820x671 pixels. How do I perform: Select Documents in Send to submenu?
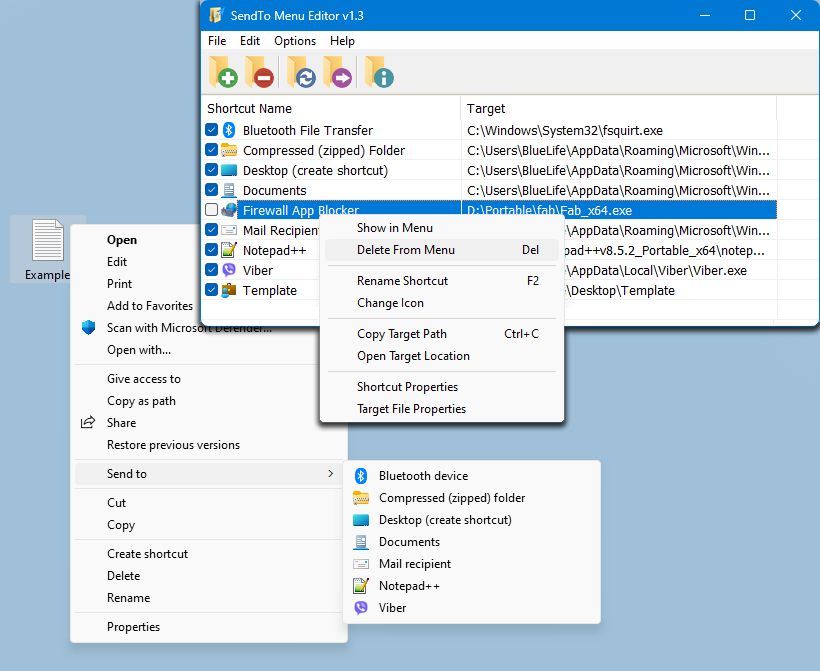coord(472,542)
